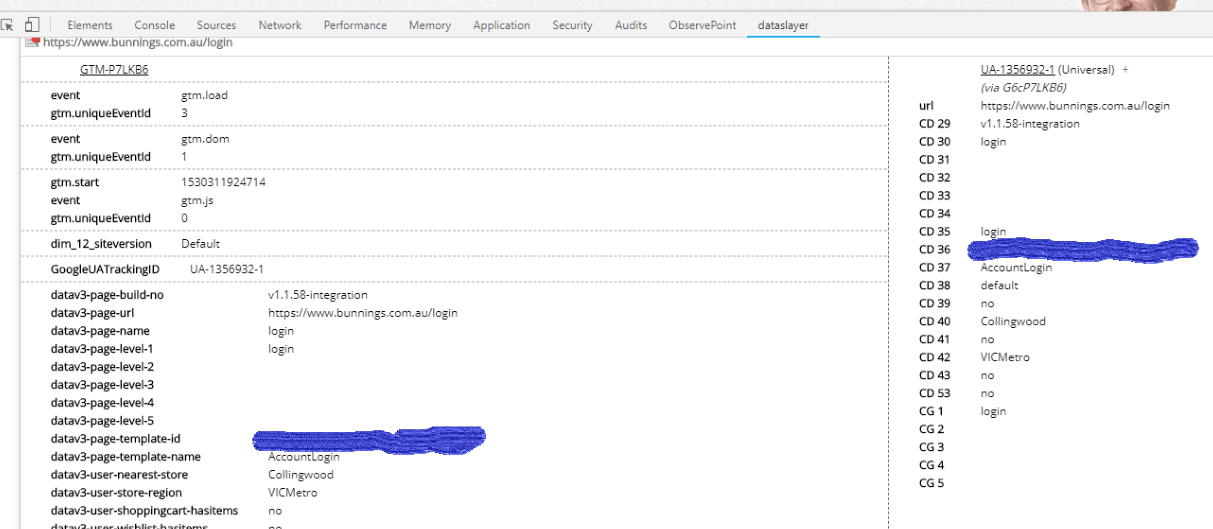This screenshot has height=529, width=1213.
Task: Open the GTM-P7LKB6 container link
Action: 114,70
